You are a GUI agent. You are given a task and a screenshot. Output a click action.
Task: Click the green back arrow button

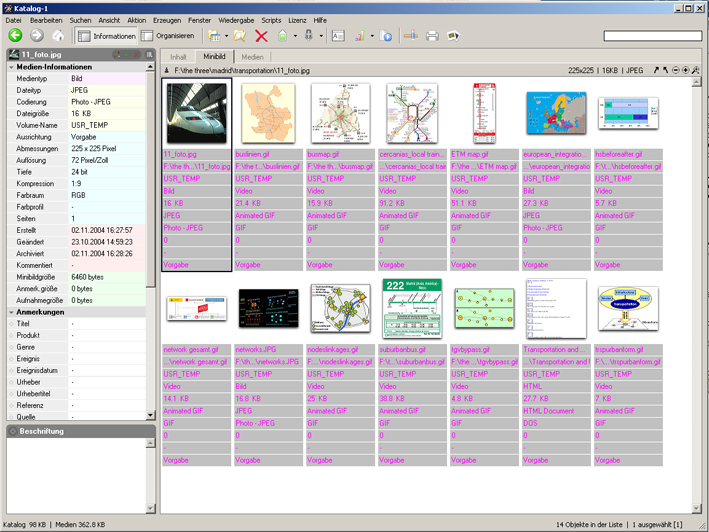tap(15, 35)
